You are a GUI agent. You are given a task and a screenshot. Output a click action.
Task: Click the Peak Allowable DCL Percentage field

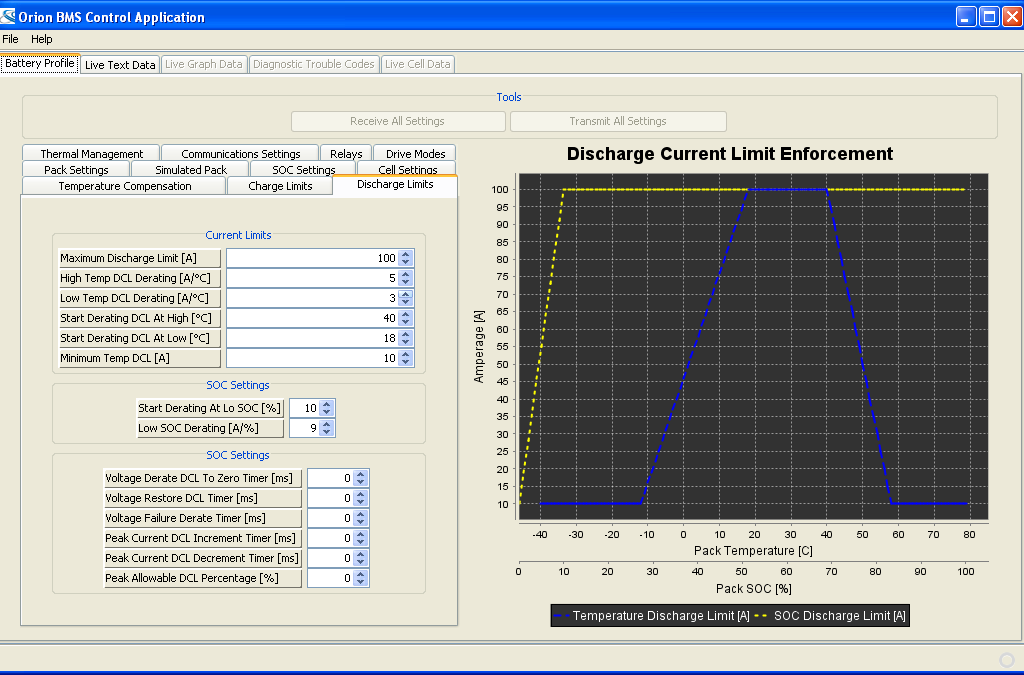[330, 578]
